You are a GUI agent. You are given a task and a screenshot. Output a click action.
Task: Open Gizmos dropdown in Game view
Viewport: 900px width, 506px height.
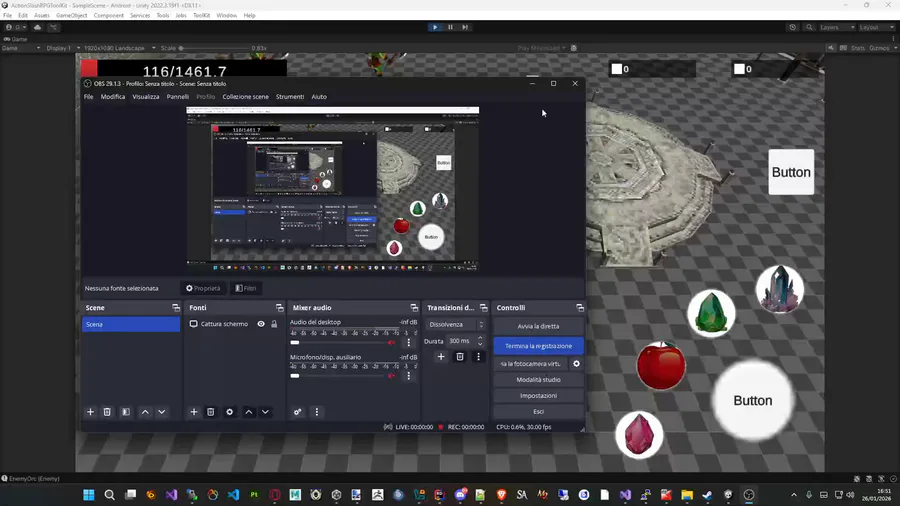[882, 48]
